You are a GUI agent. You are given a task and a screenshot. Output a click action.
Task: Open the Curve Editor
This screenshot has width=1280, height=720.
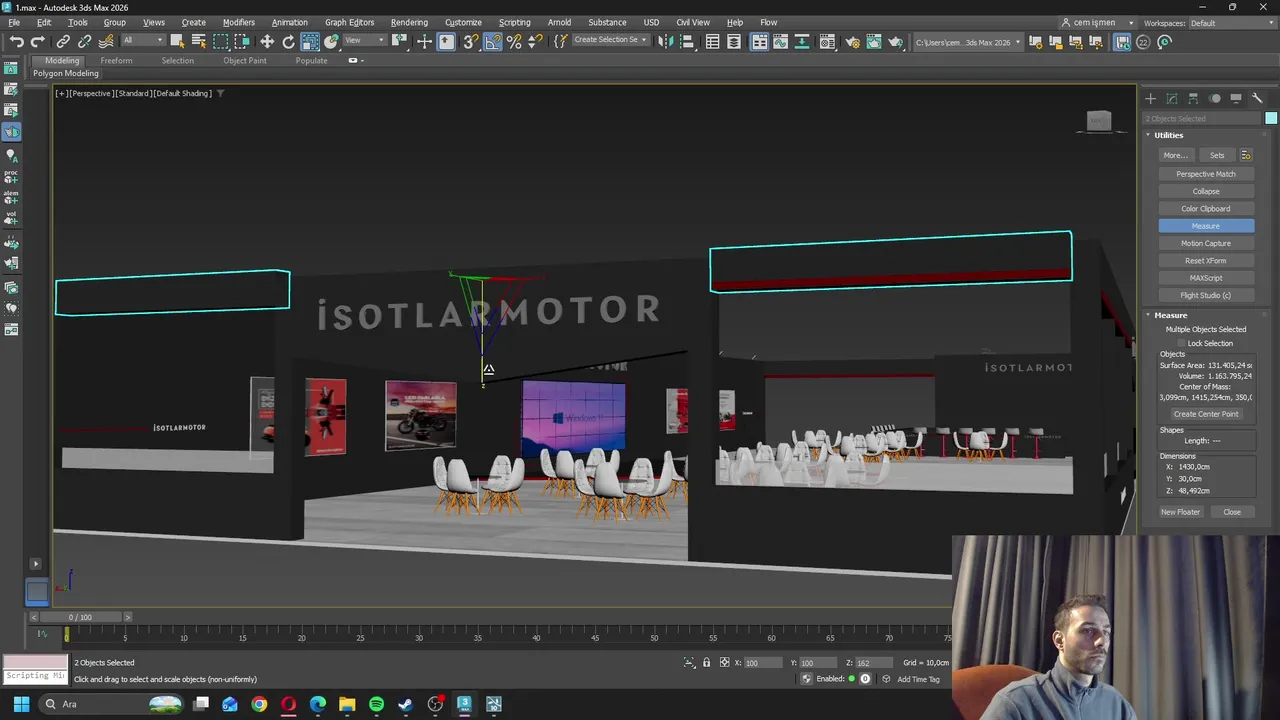coord(781,42)
